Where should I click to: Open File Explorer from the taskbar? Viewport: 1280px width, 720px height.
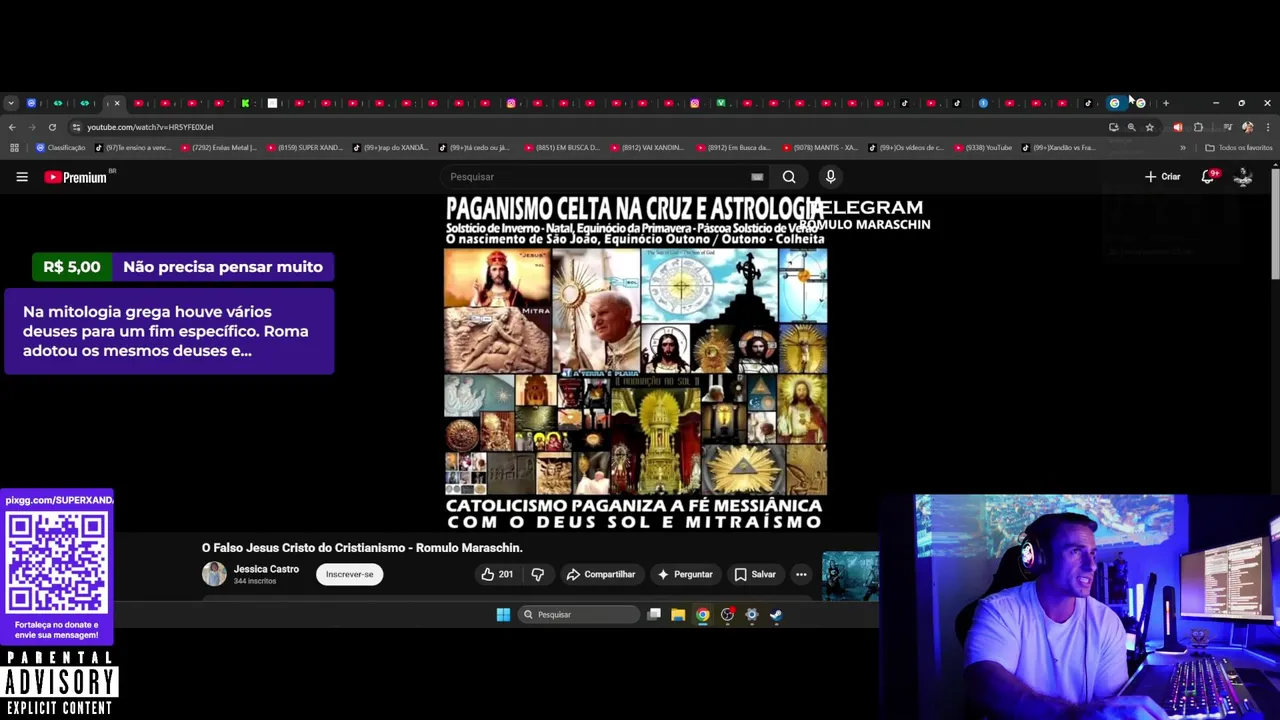click(x=678, y=615)
